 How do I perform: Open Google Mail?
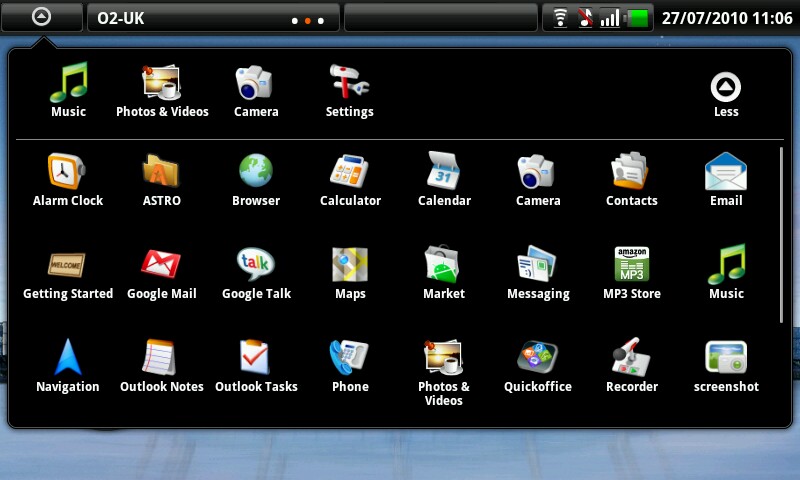(162, 274)
